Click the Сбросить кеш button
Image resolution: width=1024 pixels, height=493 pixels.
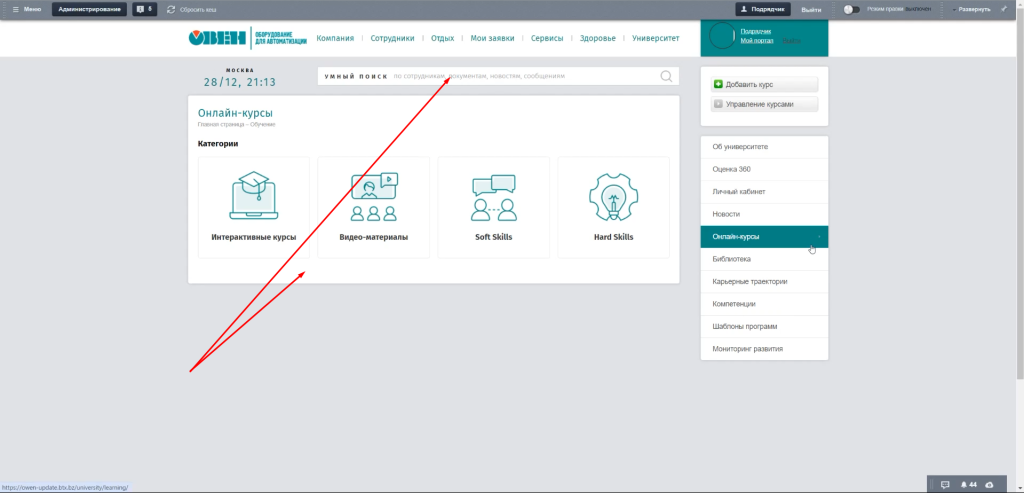(x=191, y=9)
